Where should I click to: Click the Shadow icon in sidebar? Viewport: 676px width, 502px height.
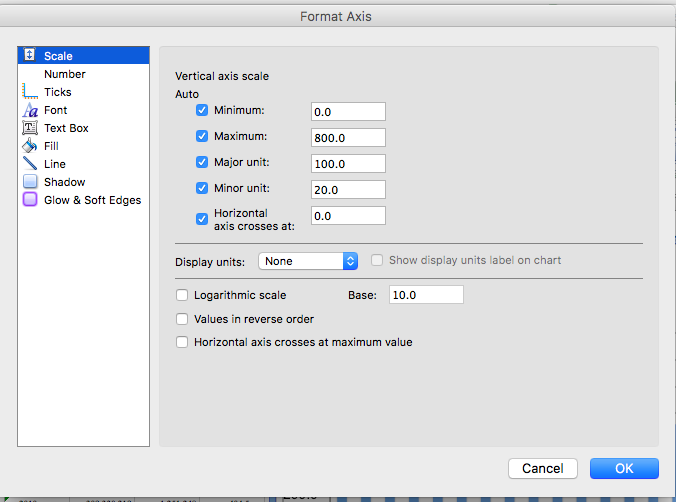pos(30,182)
